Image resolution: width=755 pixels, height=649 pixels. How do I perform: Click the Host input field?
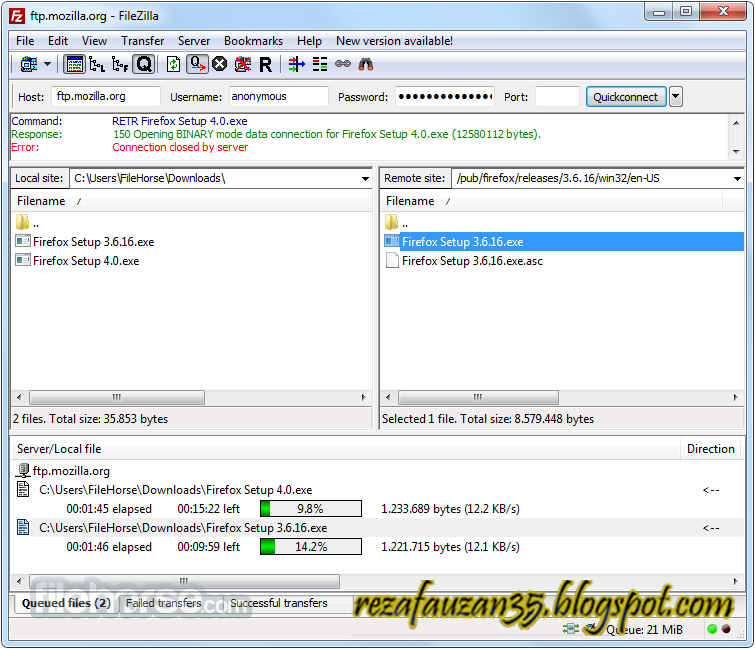106,96
